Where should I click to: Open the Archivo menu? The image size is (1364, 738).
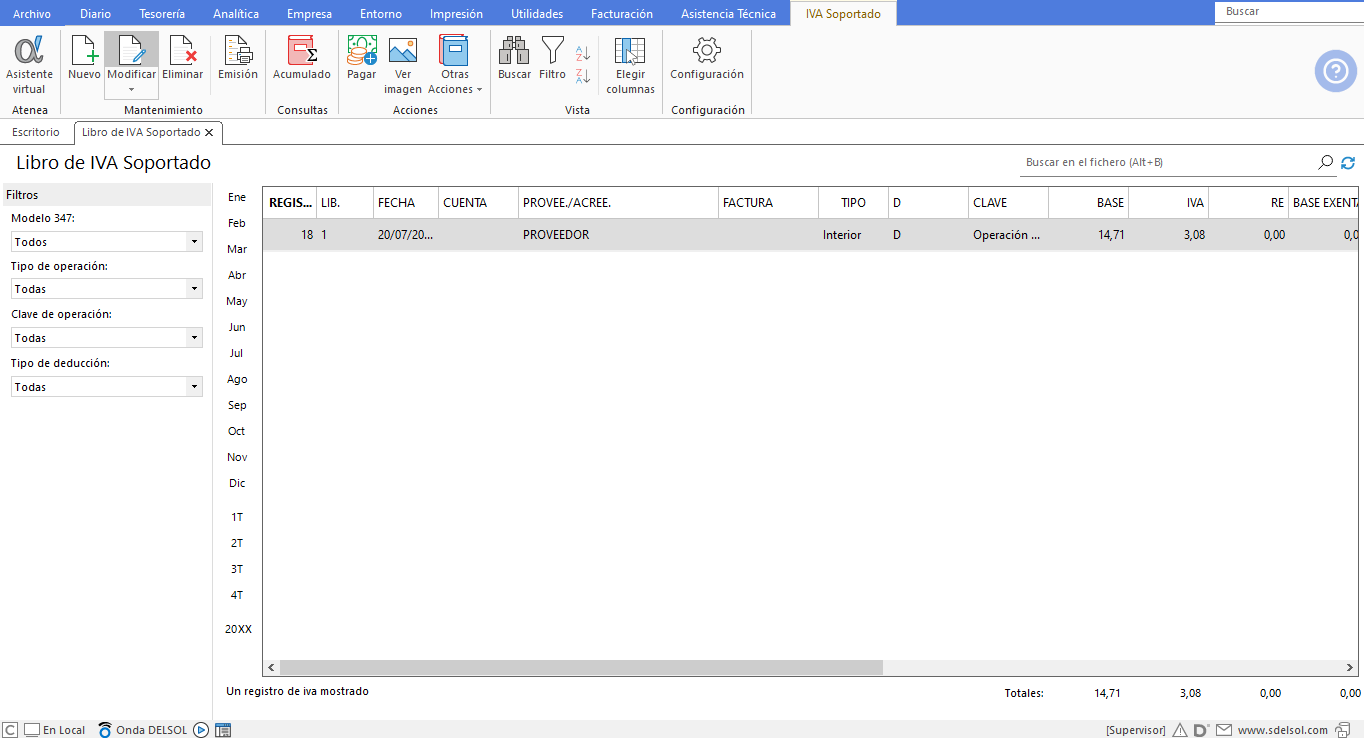32,14
